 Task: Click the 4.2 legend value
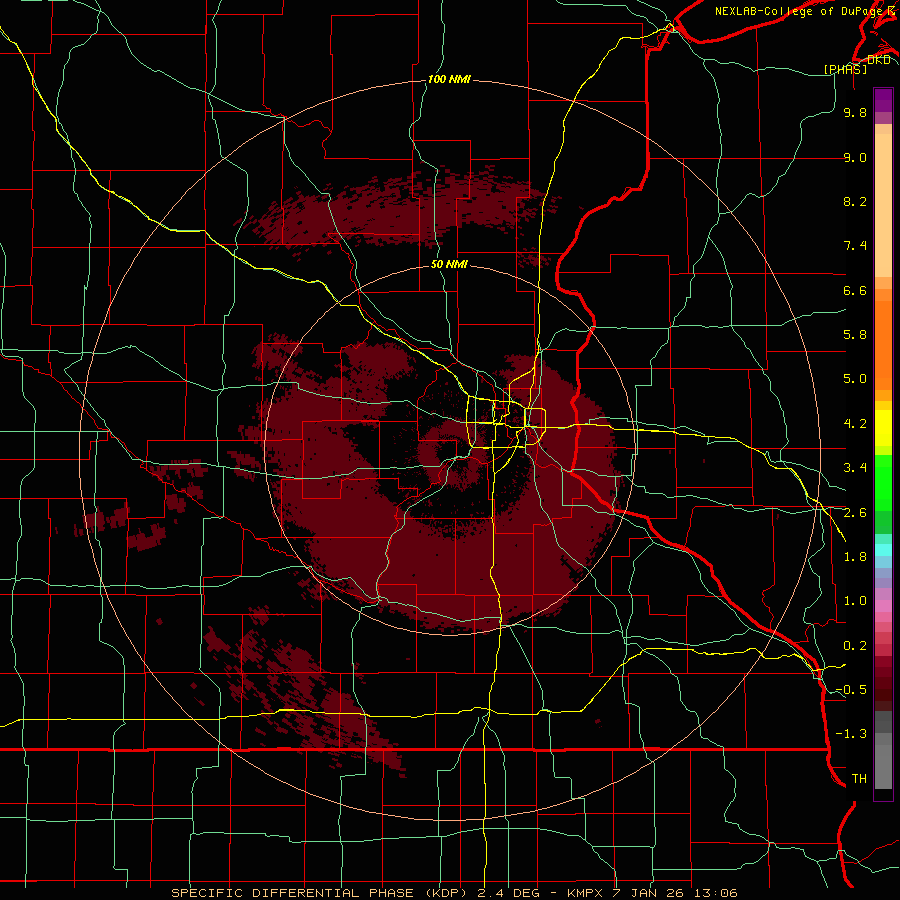(855, 424)
